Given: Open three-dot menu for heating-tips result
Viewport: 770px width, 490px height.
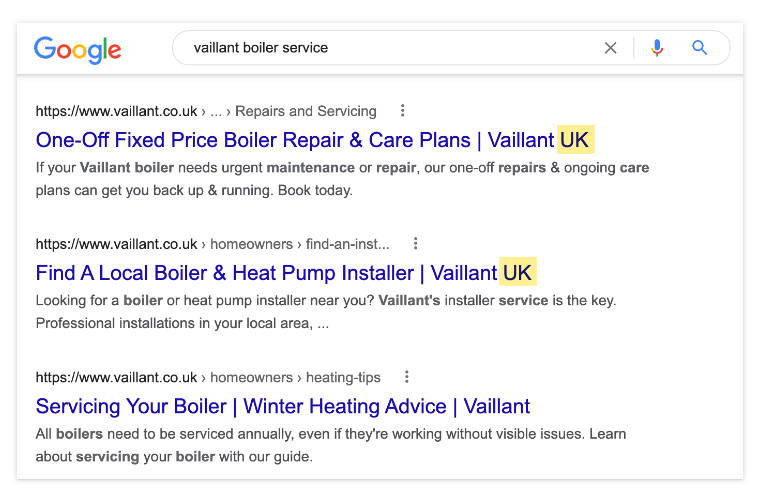Looking at the screenshot, I should (407, 377).
